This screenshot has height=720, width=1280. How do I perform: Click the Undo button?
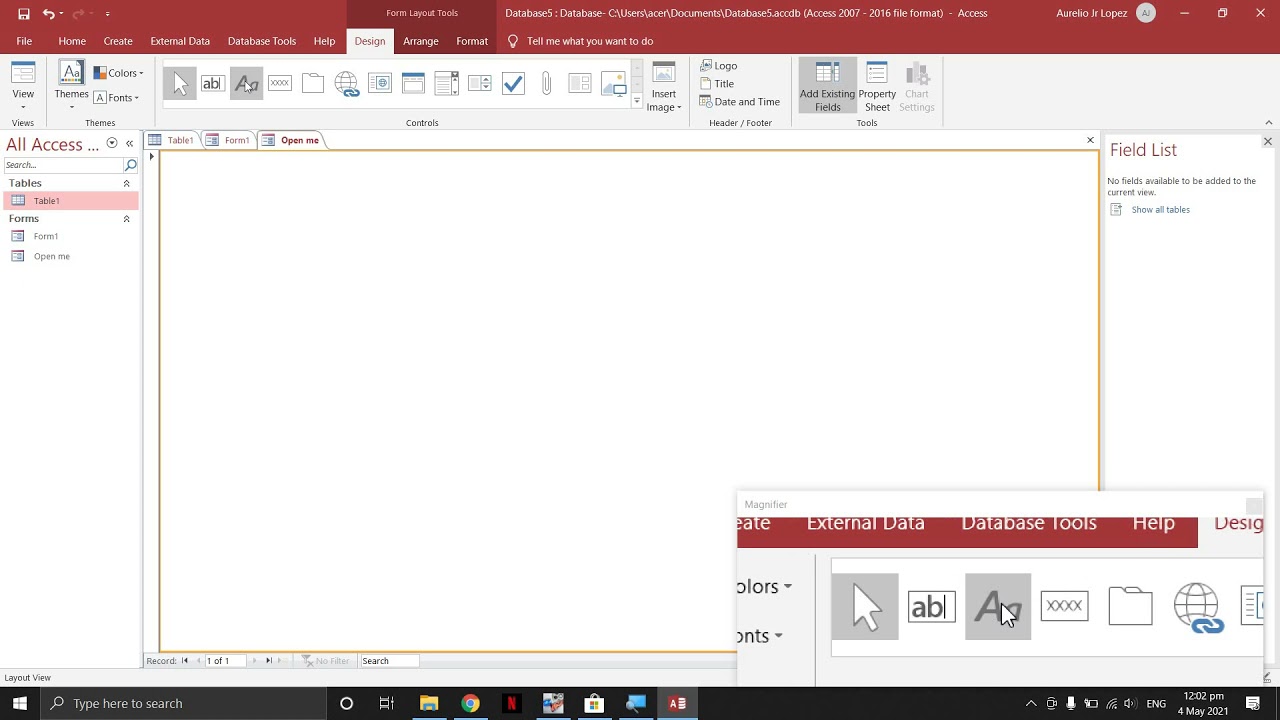click(48, 14)
